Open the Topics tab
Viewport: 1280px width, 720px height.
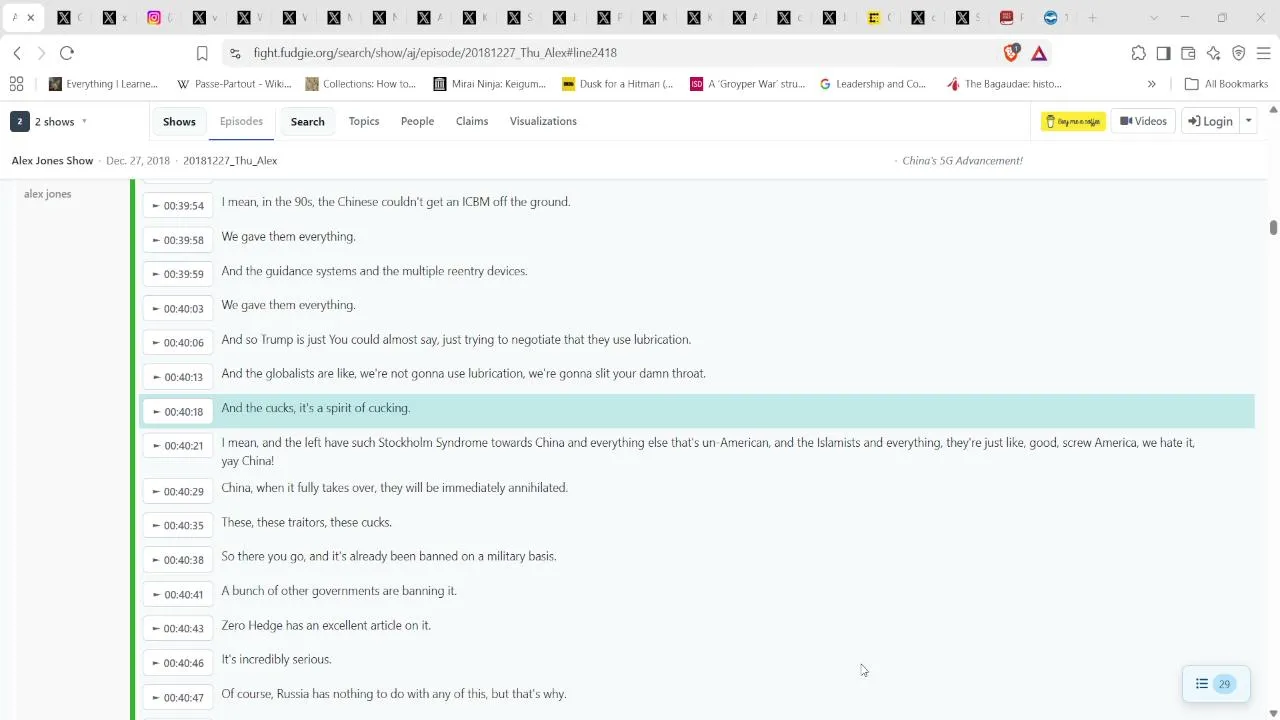click(x=364, y=121)
